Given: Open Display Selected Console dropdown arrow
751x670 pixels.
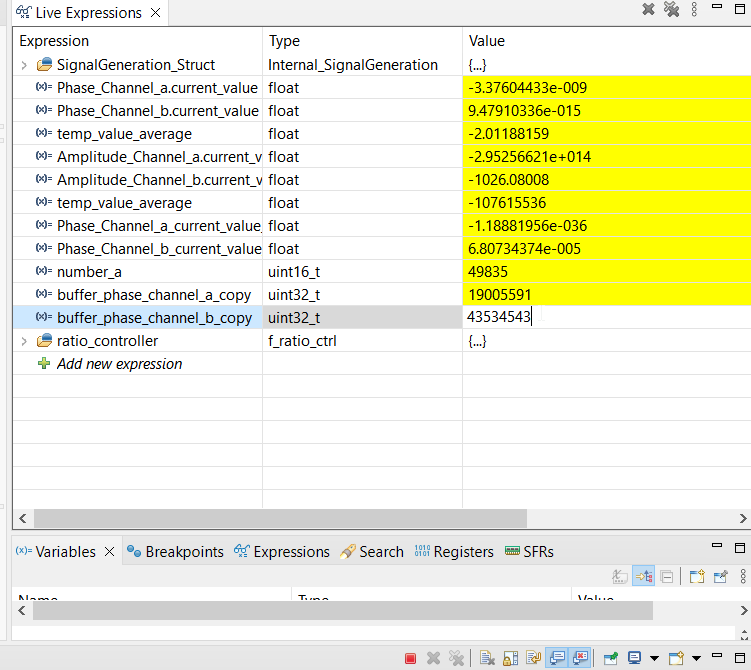Looking at the screenshot, I should (654, 659).
